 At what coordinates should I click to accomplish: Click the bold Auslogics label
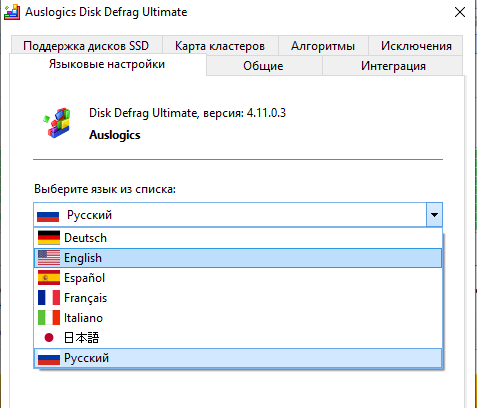click(115, 135)
